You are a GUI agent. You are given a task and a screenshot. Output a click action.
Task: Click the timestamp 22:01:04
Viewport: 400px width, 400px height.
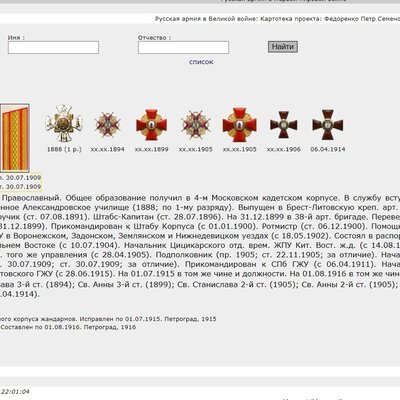[15, 391]
